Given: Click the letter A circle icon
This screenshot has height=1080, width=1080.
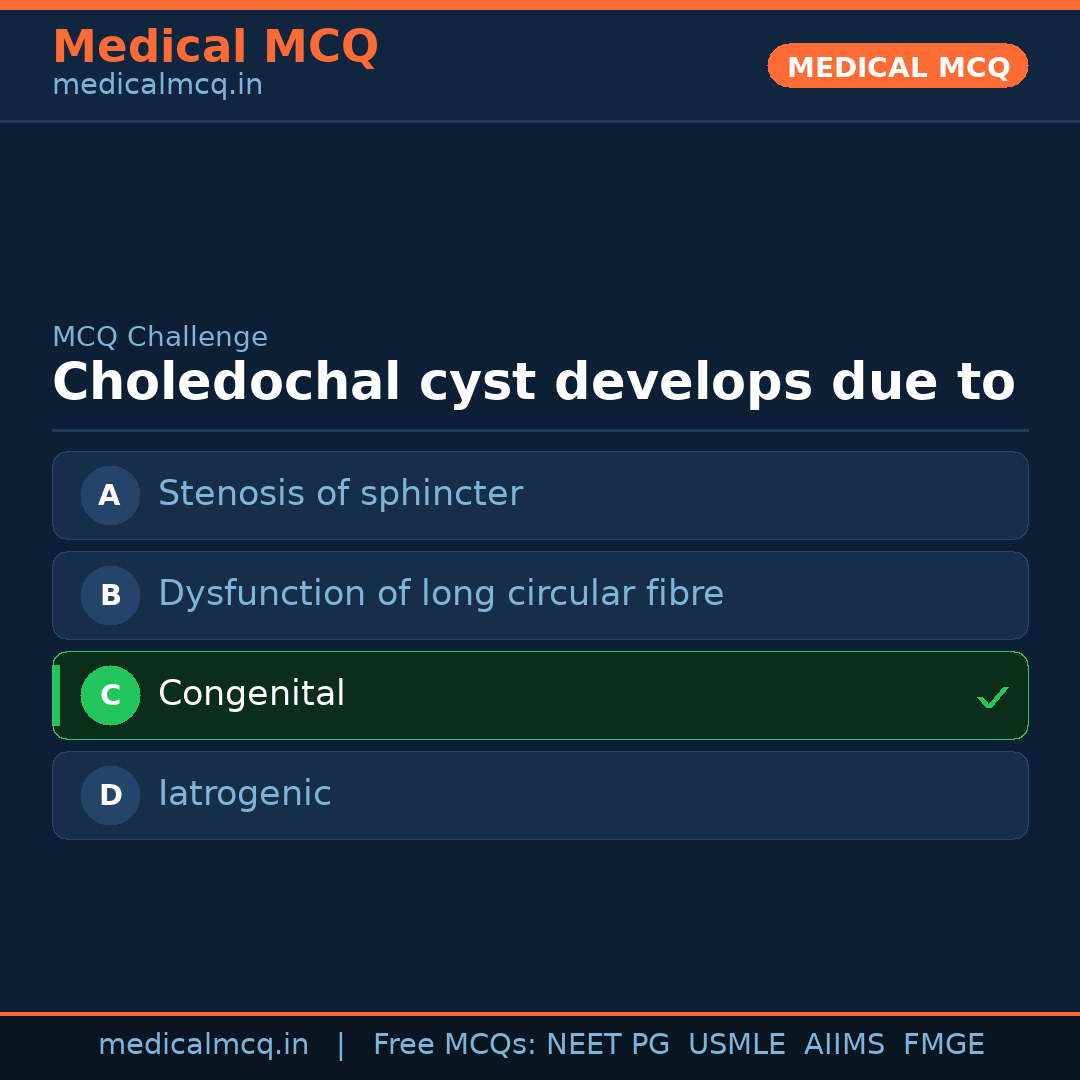Looking at the screenshot, I should pos(110,495).
